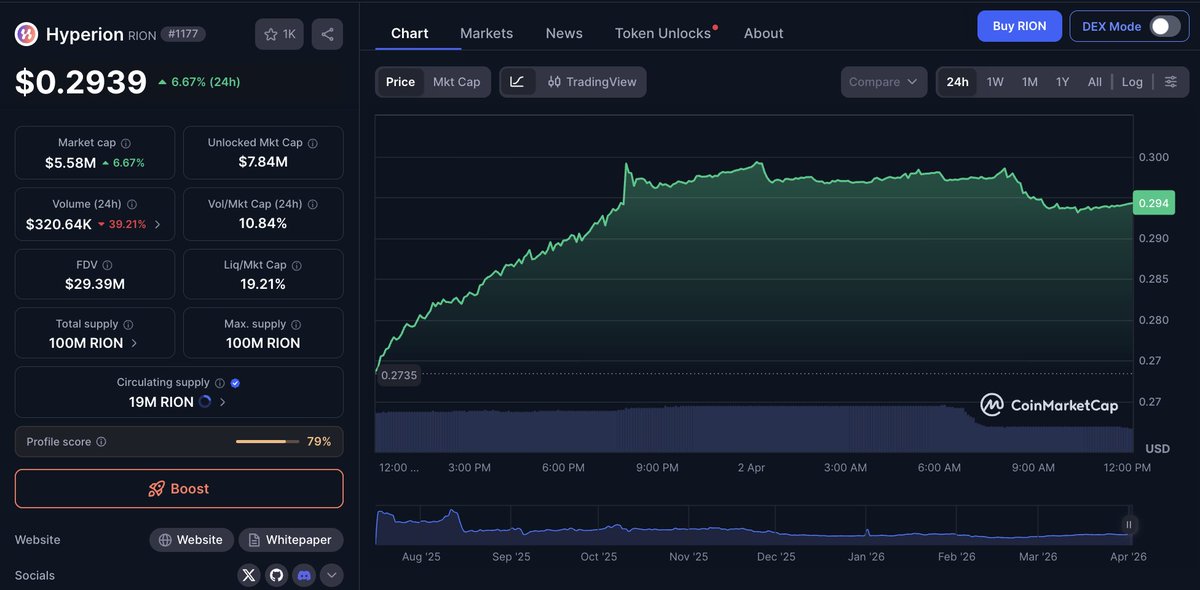Open the GitHub social link
Viewport: 1200px width, 590px height.
(277, 575)
